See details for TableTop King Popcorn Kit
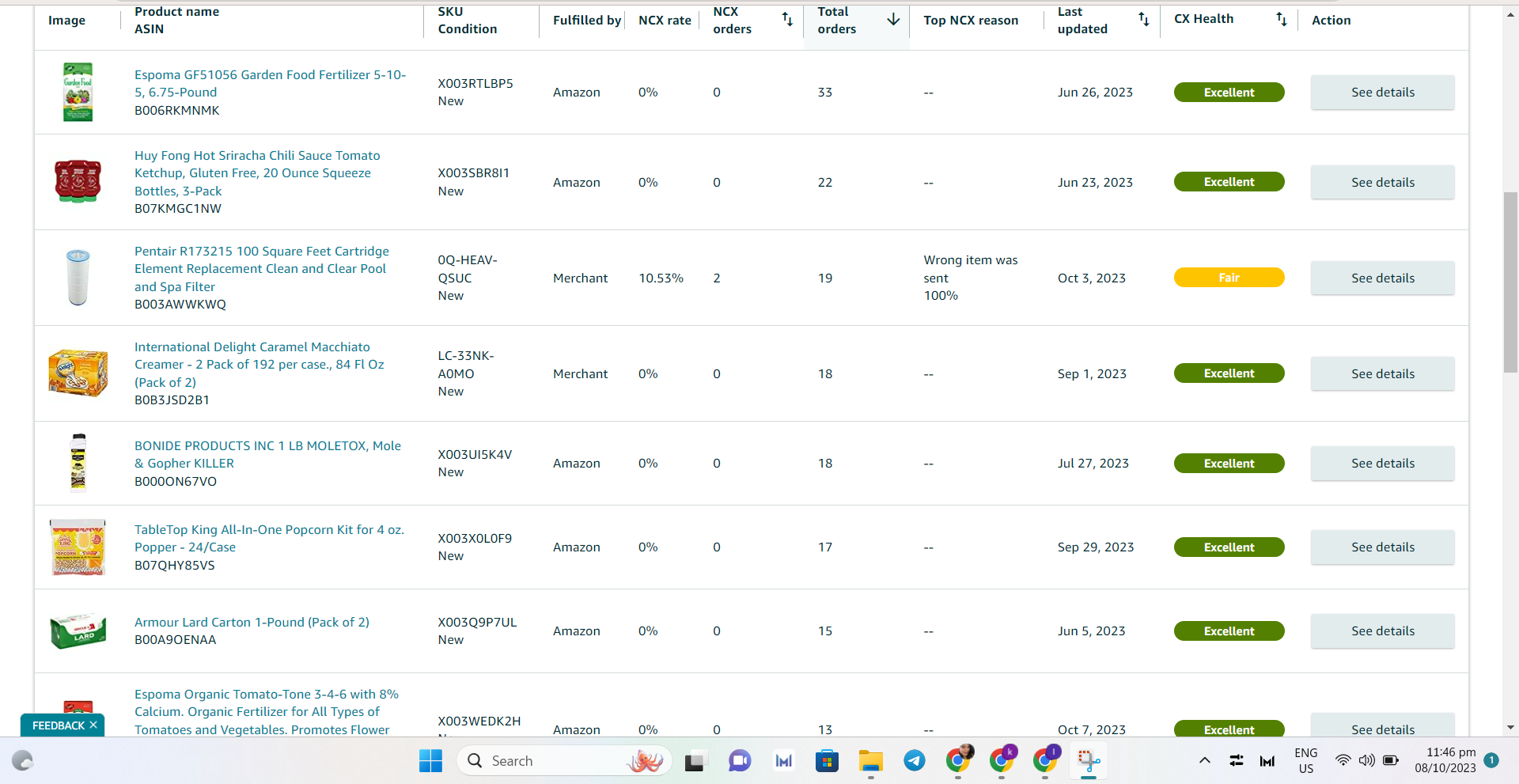 1382,547
